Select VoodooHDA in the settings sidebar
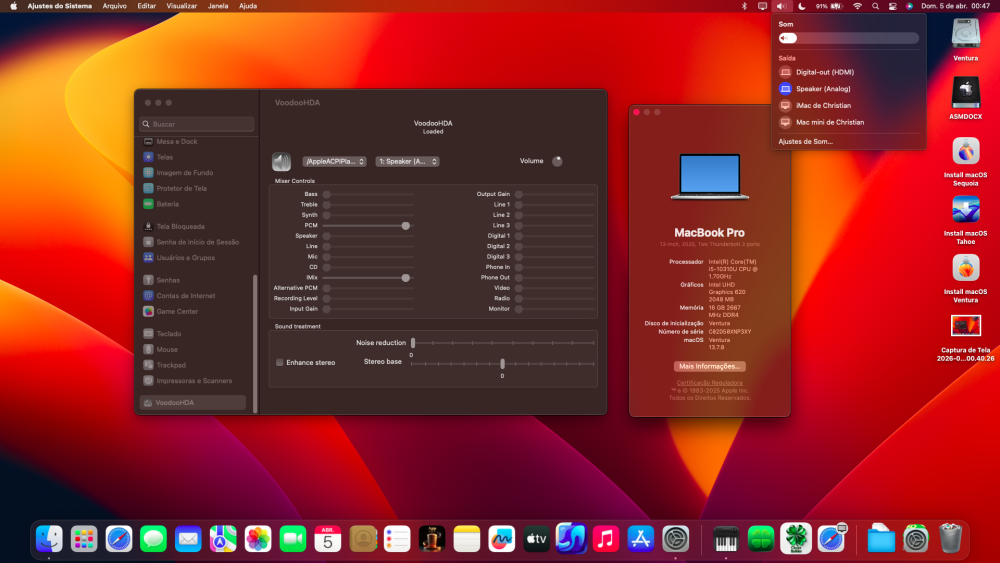 click(193, 403)
